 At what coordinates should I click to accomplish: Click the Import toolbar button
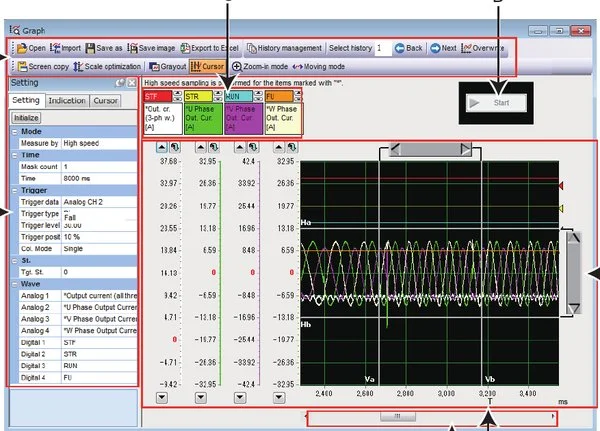pyautogui.click(x=66, y=48)
